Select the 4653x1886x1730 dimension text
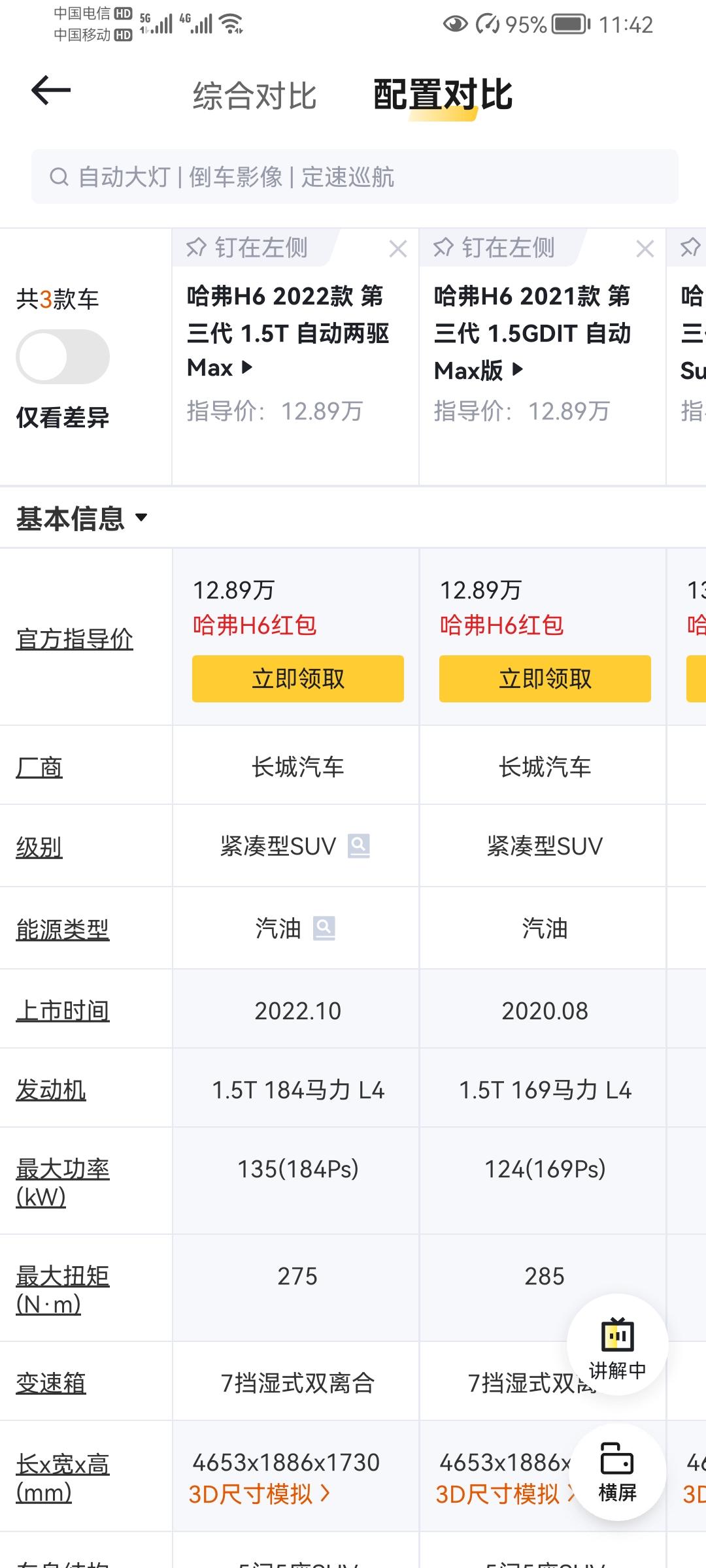706x1568 pixels. (286, 1462)
